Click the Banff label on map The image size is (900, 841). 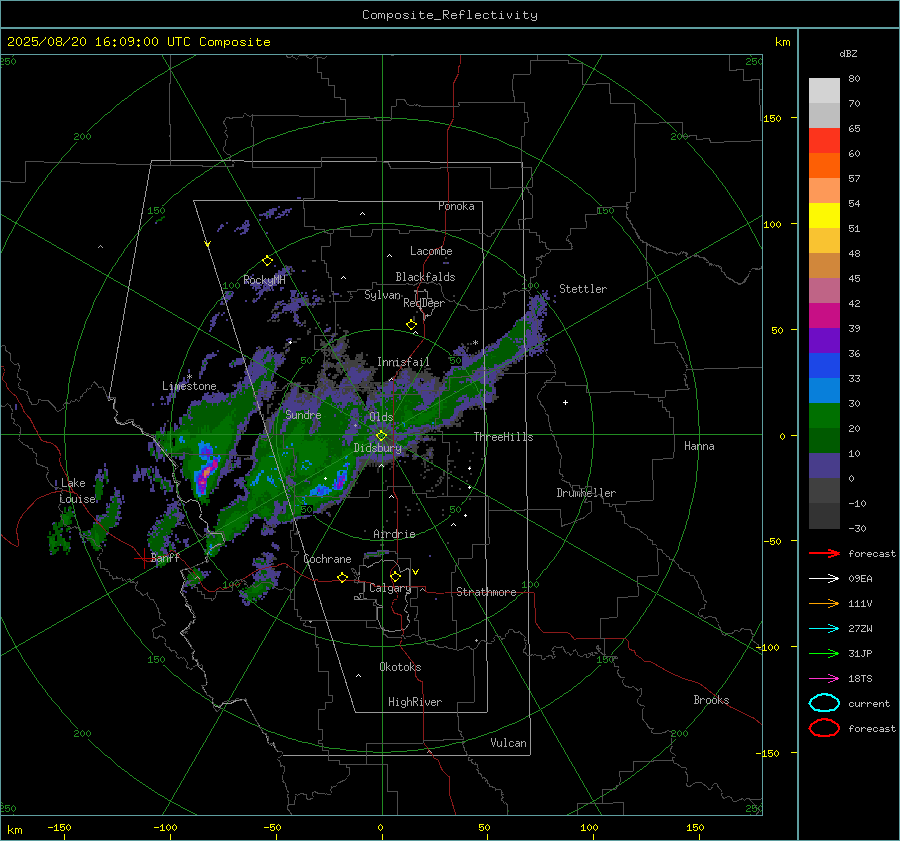point(165,558)
